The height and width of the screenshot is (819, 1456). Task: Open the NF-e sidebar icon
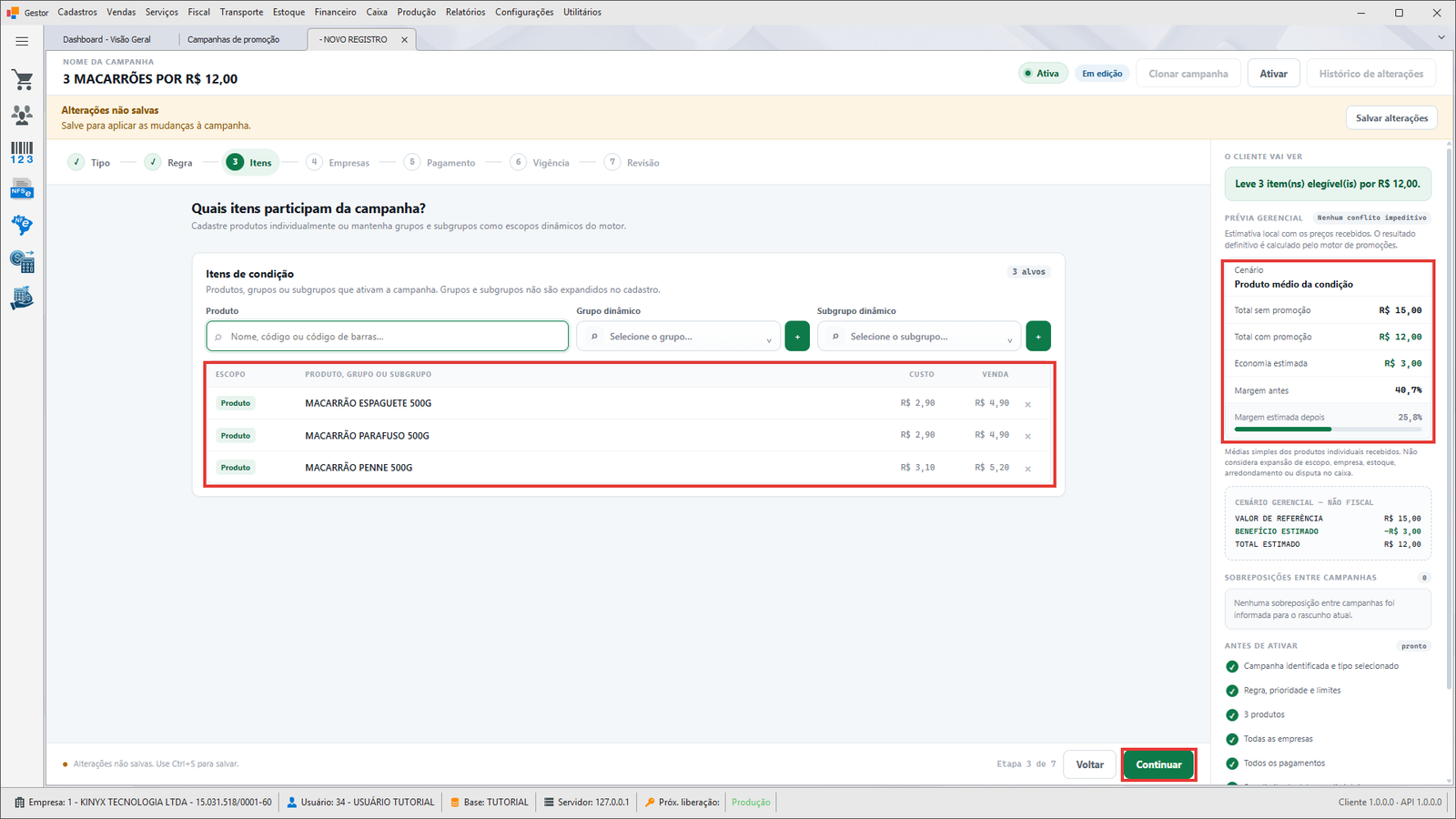point(22,225)
